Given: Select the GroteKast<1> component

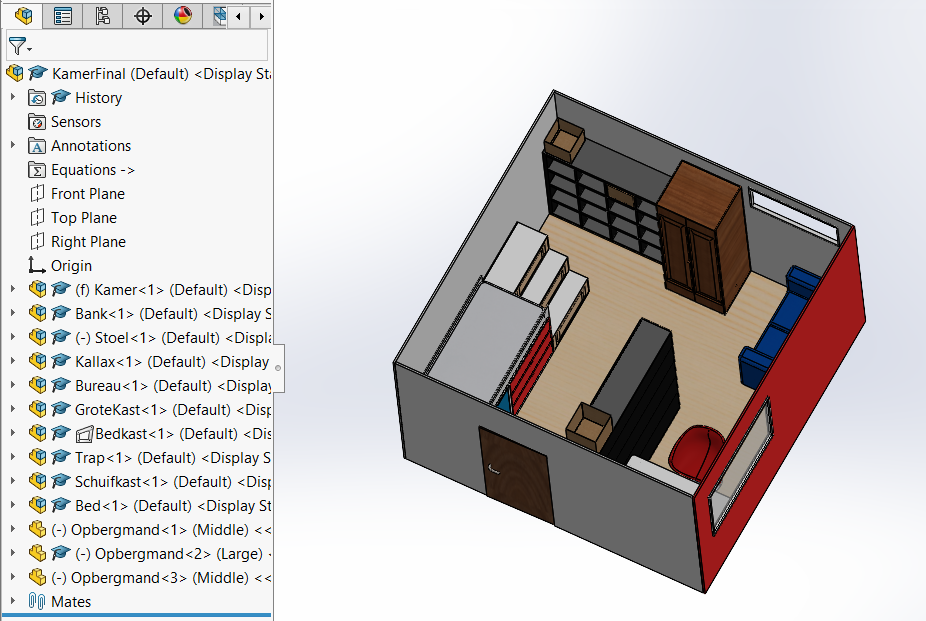Looking at the screenshot, I should coord(150,410).
